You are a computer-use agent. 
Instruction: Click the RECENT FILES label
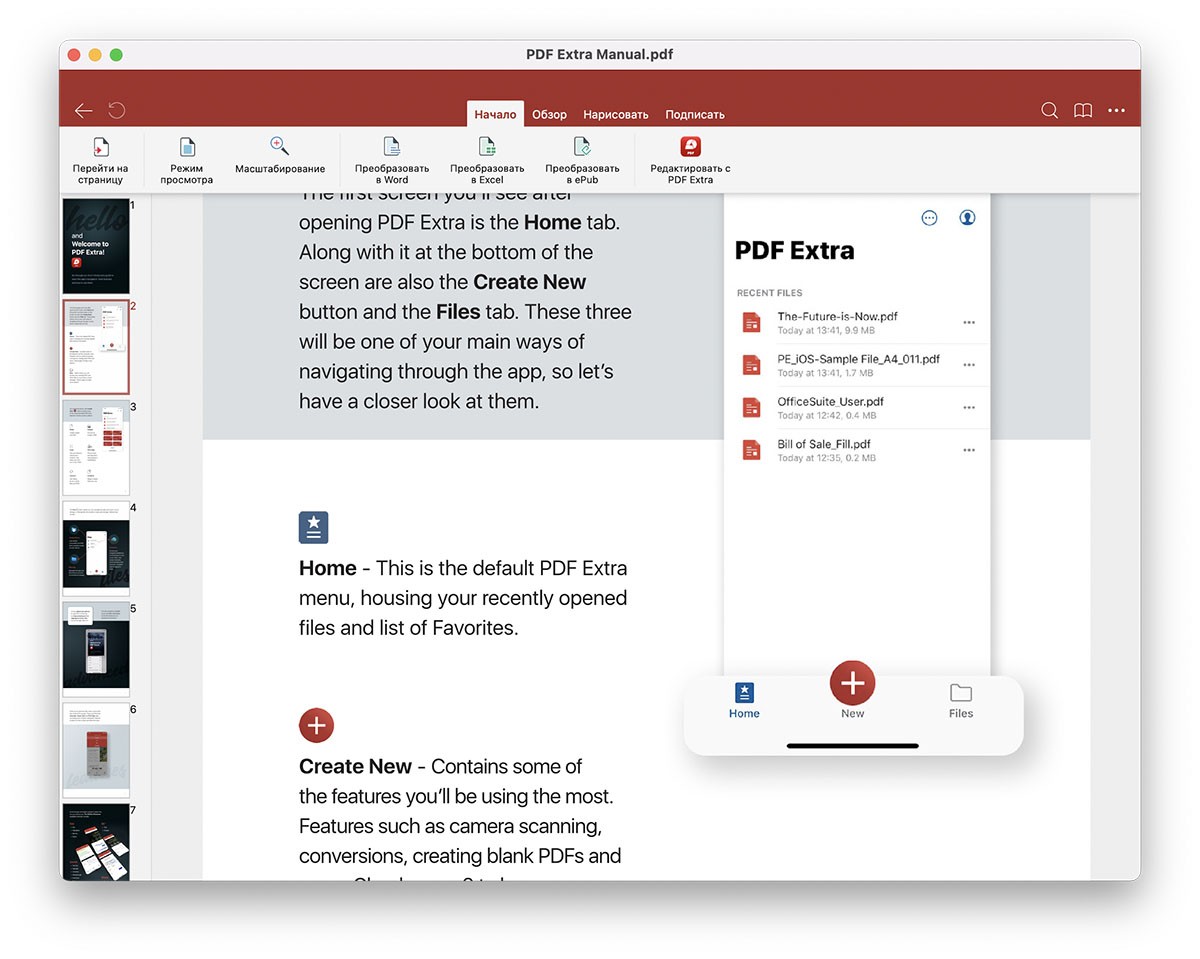tap(770, 294)
